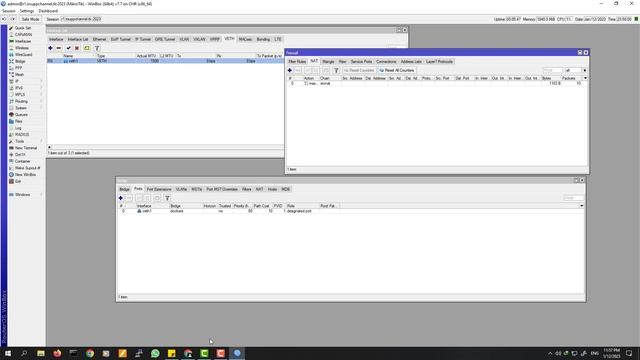This screenshot has width=640, height=360.
Task: Open Session menu
Action: (9, 11)
